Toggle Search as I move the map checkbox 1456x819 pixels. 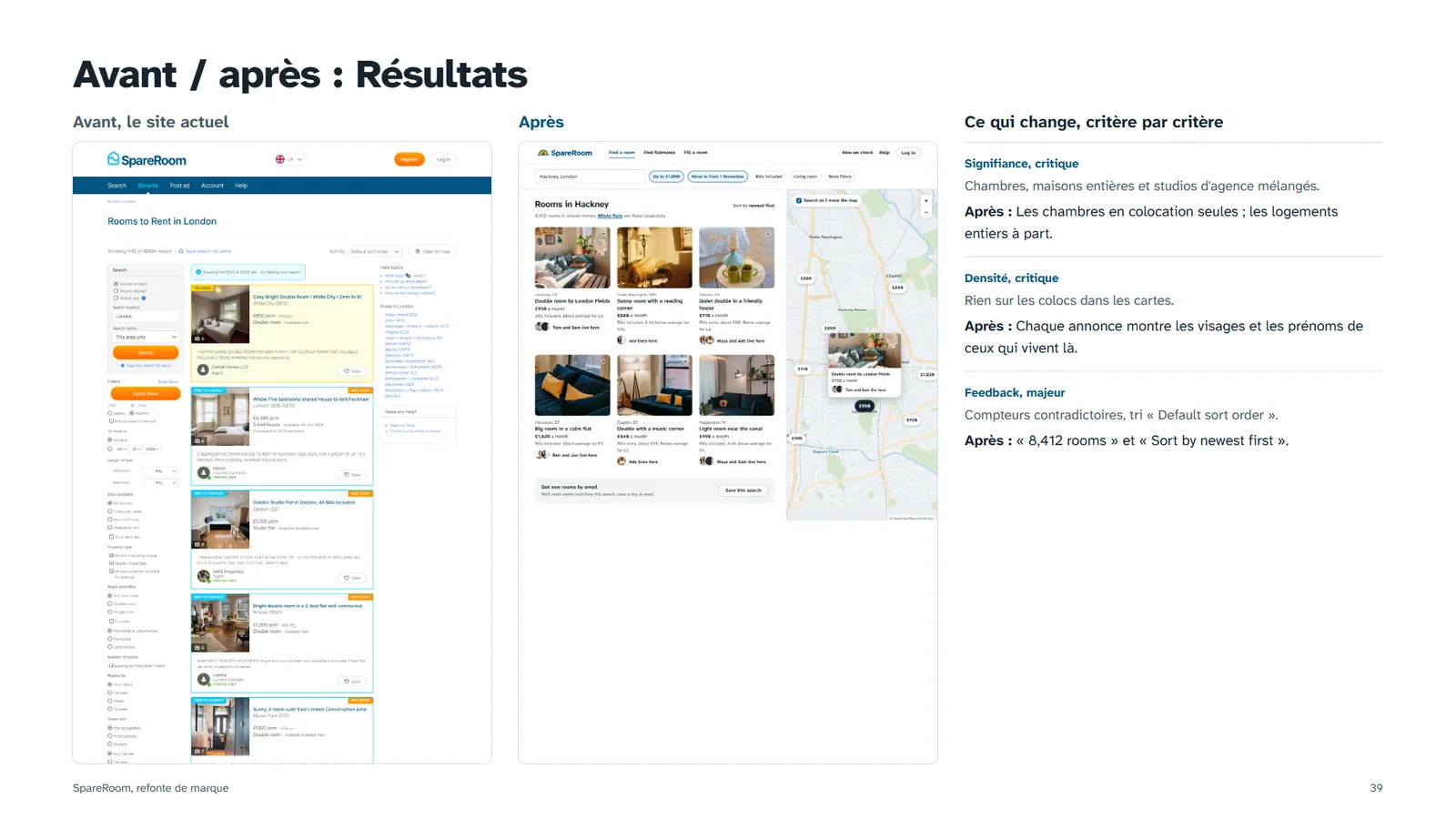tap(799, 200)
